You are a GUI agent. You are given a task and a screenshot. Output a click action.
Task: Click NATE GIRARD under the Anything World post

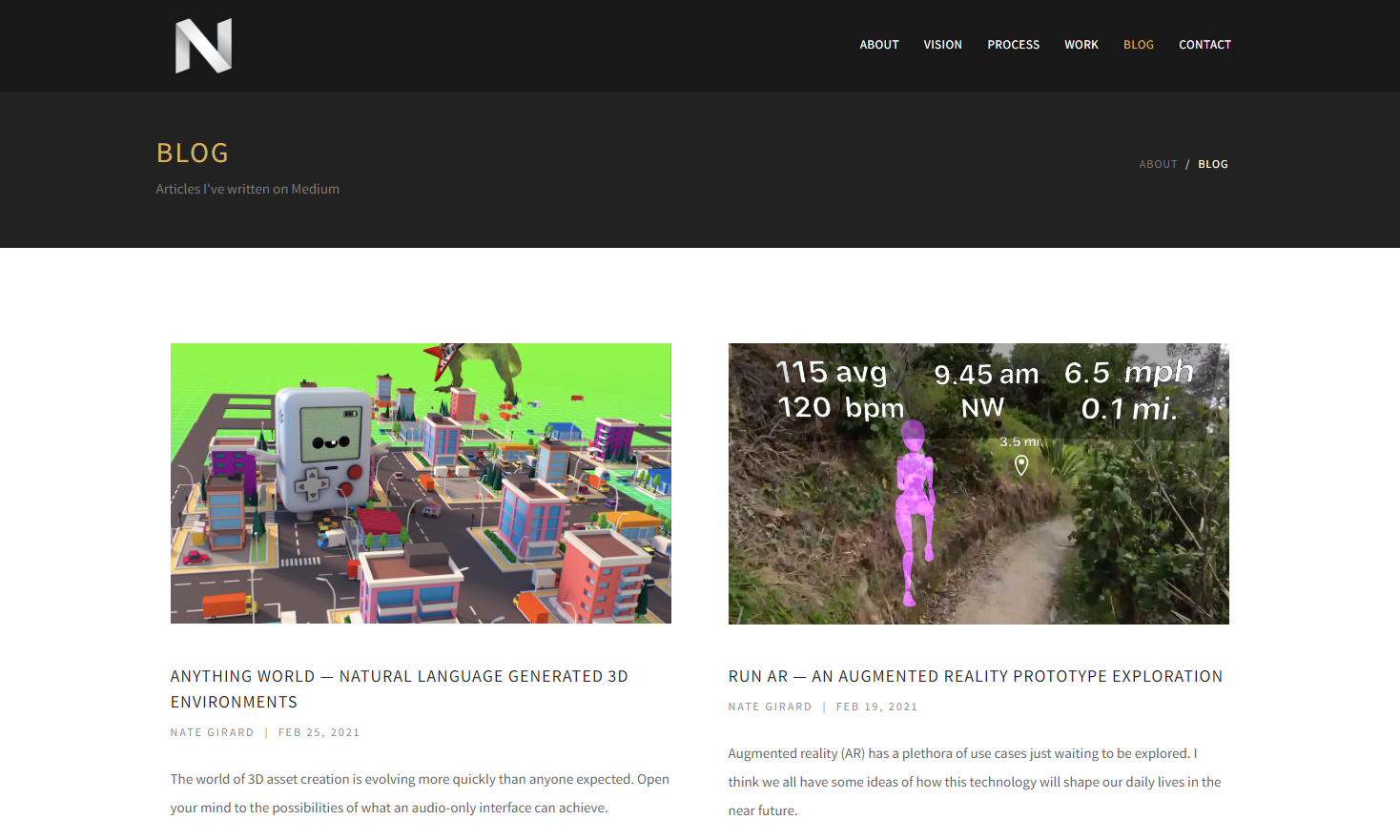tap(212, 732)
